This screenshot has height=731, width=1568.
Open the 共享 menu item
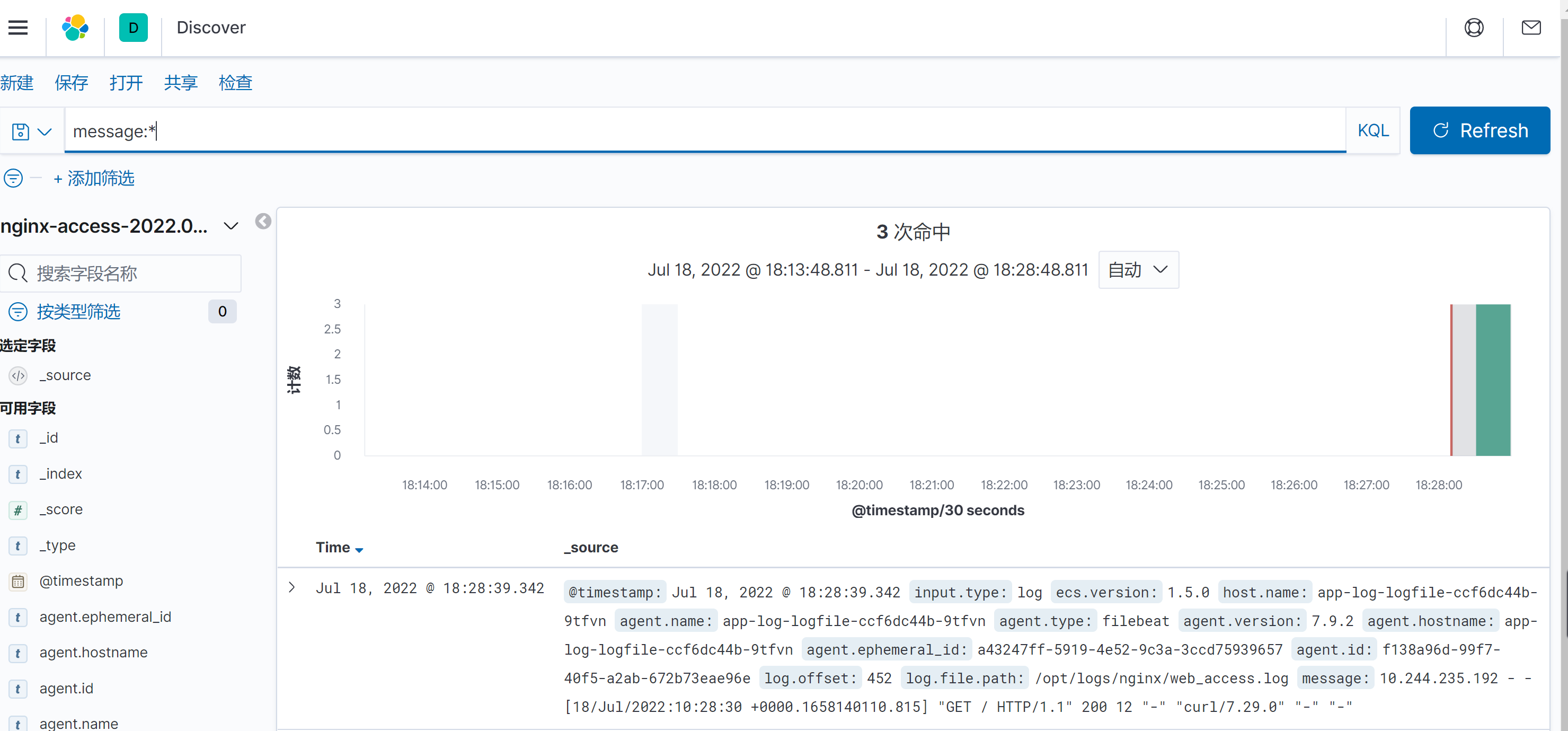point(180,83)
